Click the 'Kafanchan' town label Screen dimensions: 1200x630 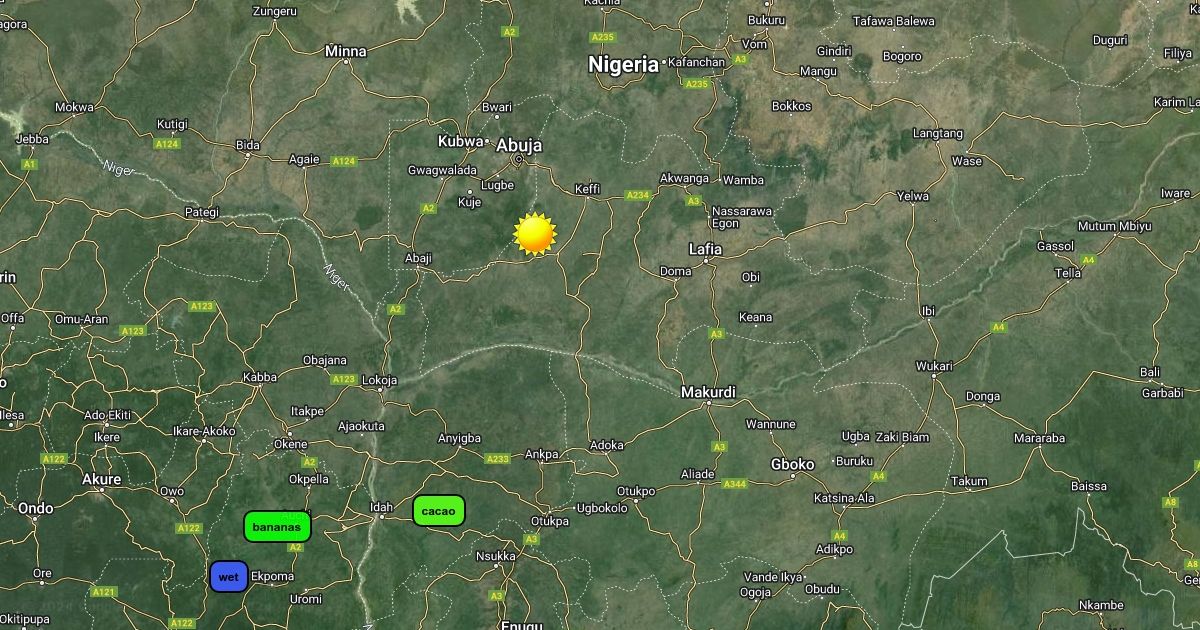coord(697,62)
